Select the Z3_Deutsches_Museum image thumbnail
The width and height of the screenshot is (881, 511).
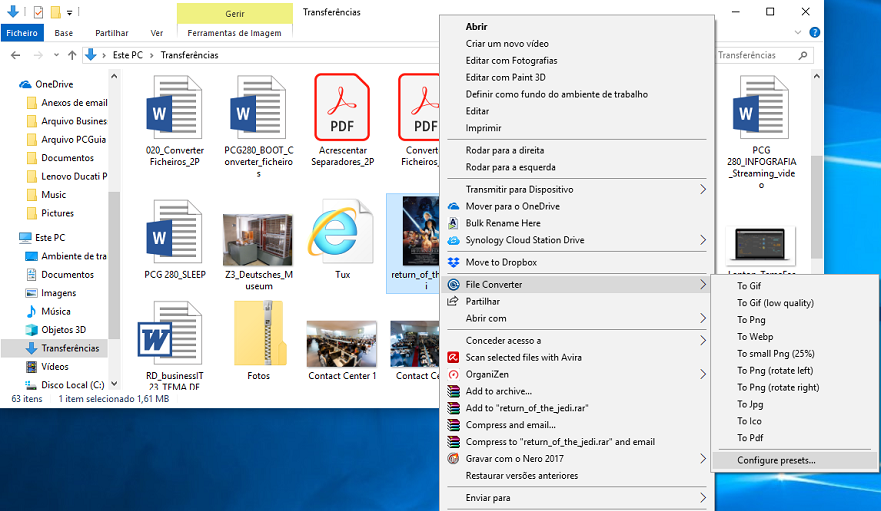(x=258, y=238)
